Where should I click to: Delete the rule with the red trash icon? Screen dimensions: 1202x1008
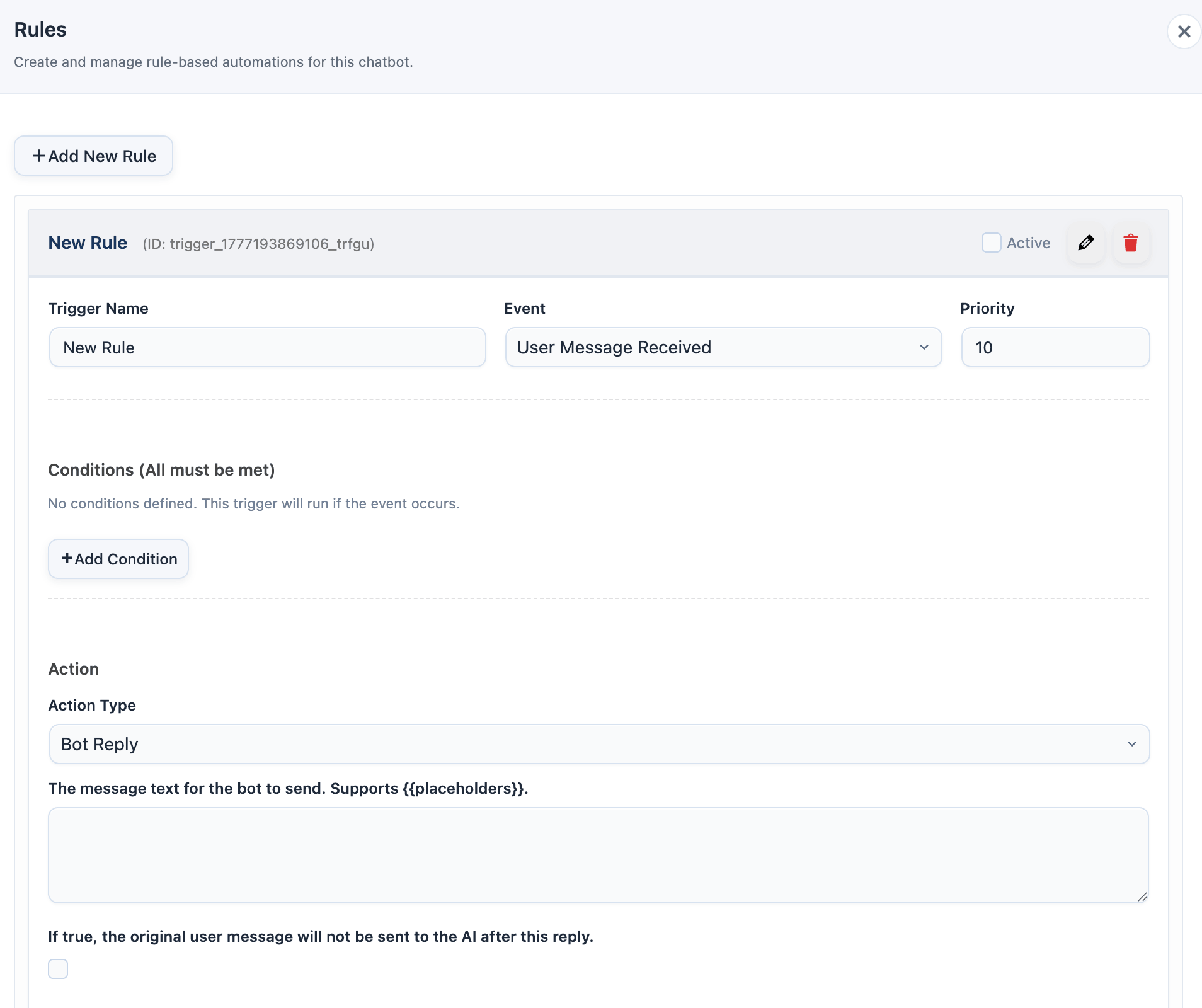pos(1131,243)
